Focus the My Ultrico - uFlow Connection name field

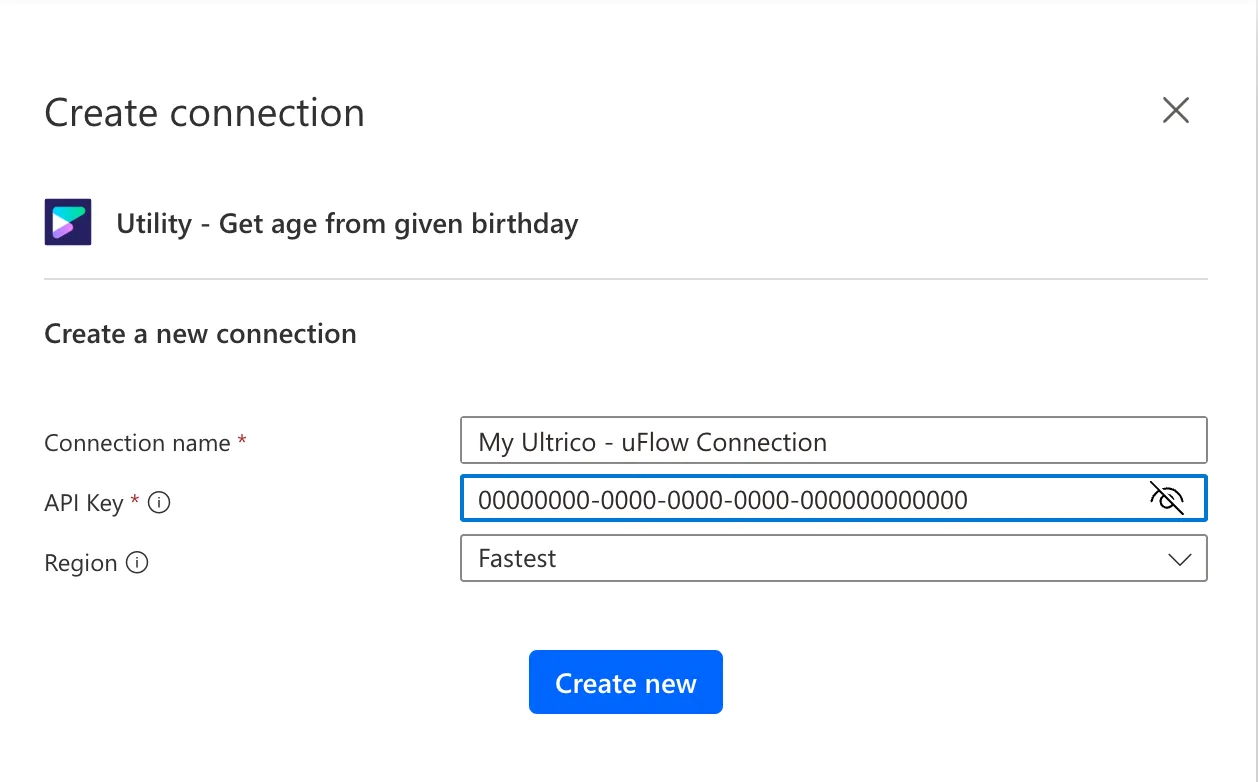(x=834, y=440)
